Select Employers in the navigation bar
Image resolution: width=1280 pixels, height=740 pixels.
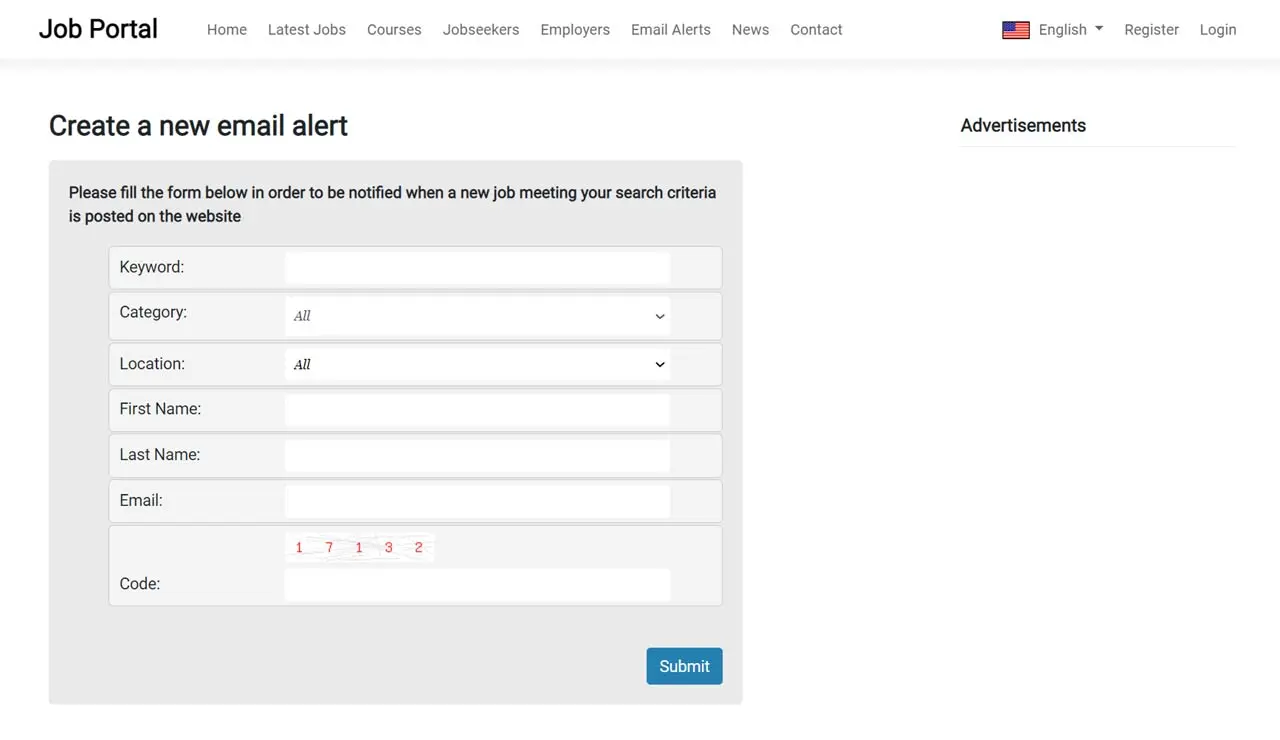point(575,30)
